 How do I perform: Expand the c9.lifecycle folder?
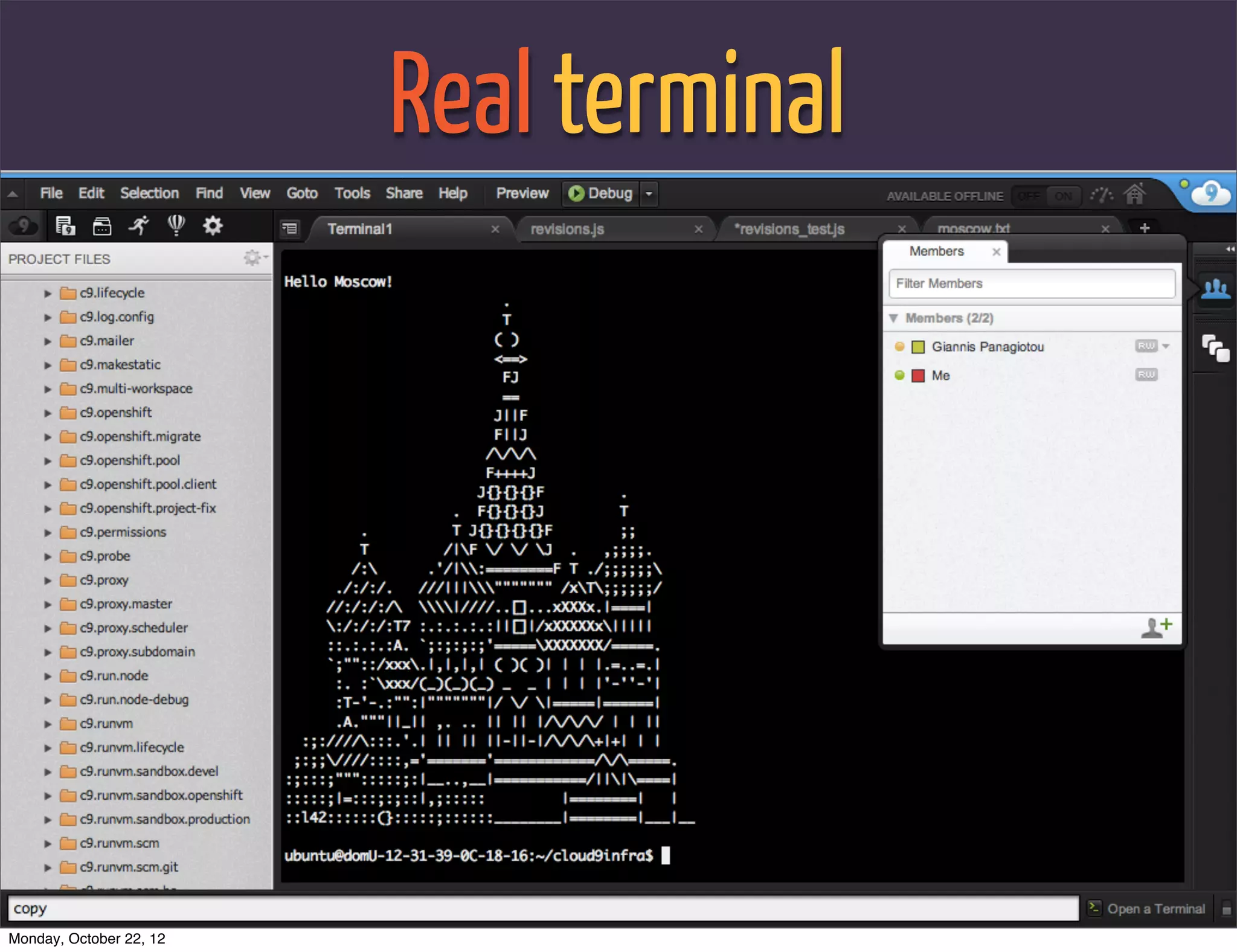48,294
